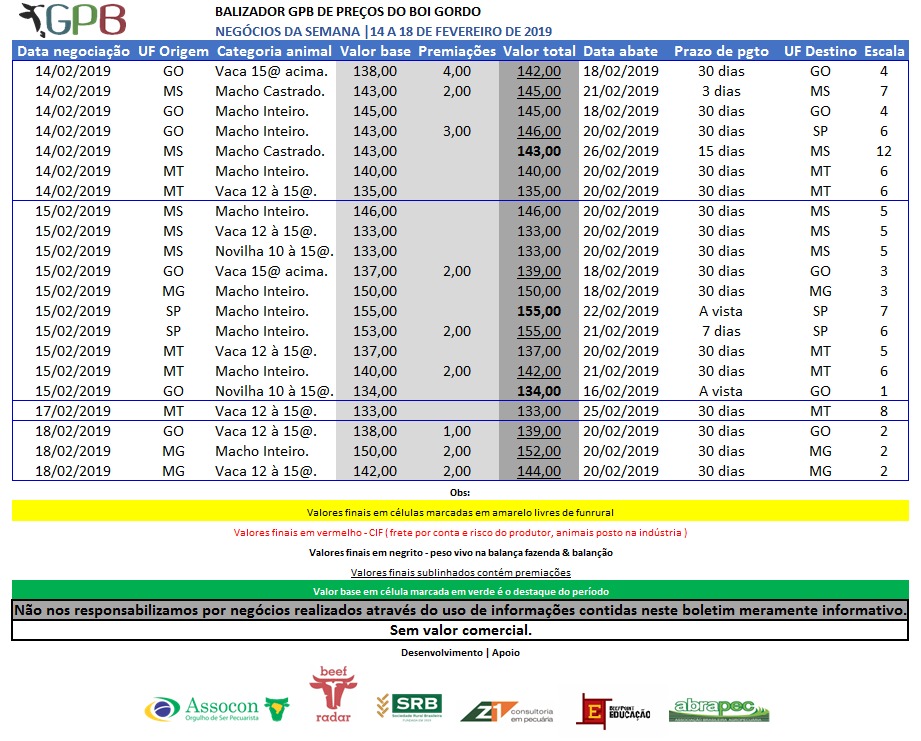Screen dimensions: 921x741
Task: Select valor total '152,00' in the MG row
Action: [539, 450]
